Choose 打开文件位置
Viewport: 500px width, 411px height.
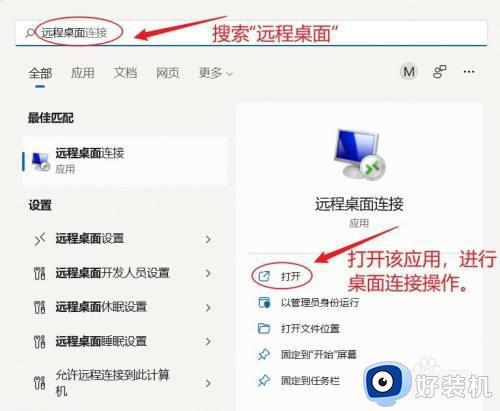(x=310, y=329)
